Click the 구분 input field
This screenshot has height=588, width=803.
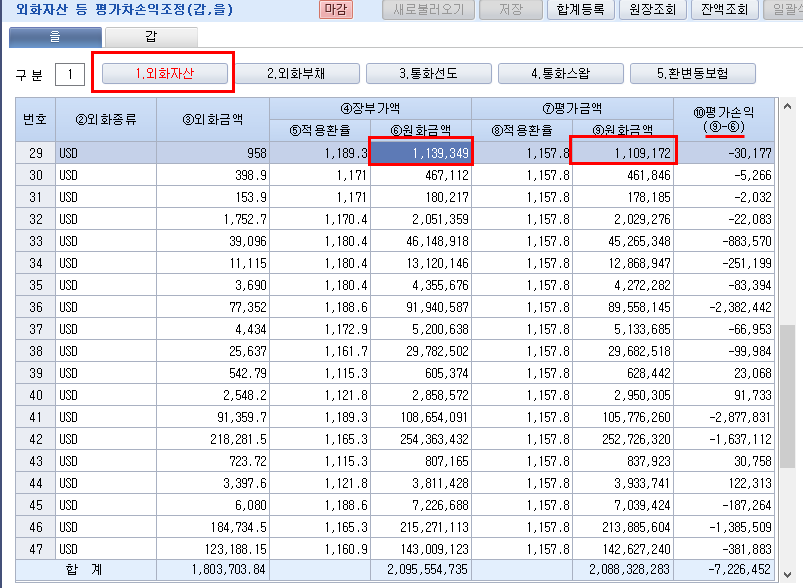(70, 75)
